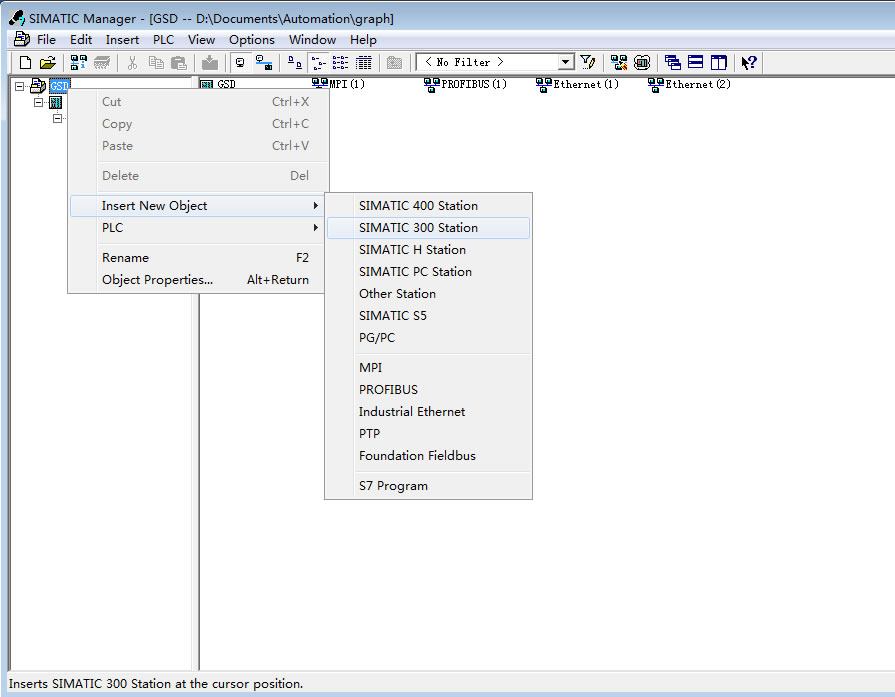Insert Other Station object
The height and width of the screenshot is (697, 895).
[428, 293]
